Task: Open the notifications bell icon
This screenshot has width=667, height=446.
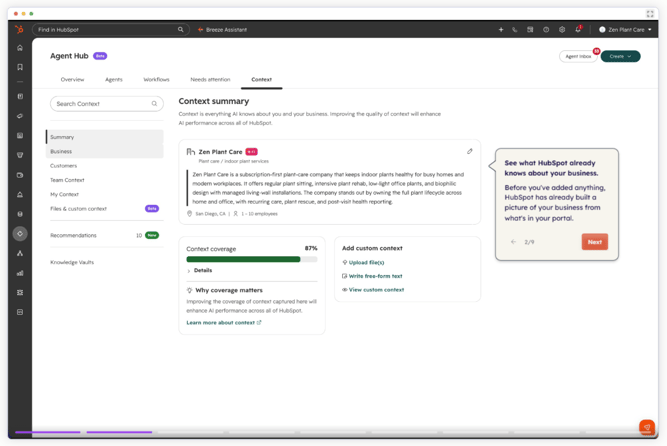Action: [x=578, y=30]
